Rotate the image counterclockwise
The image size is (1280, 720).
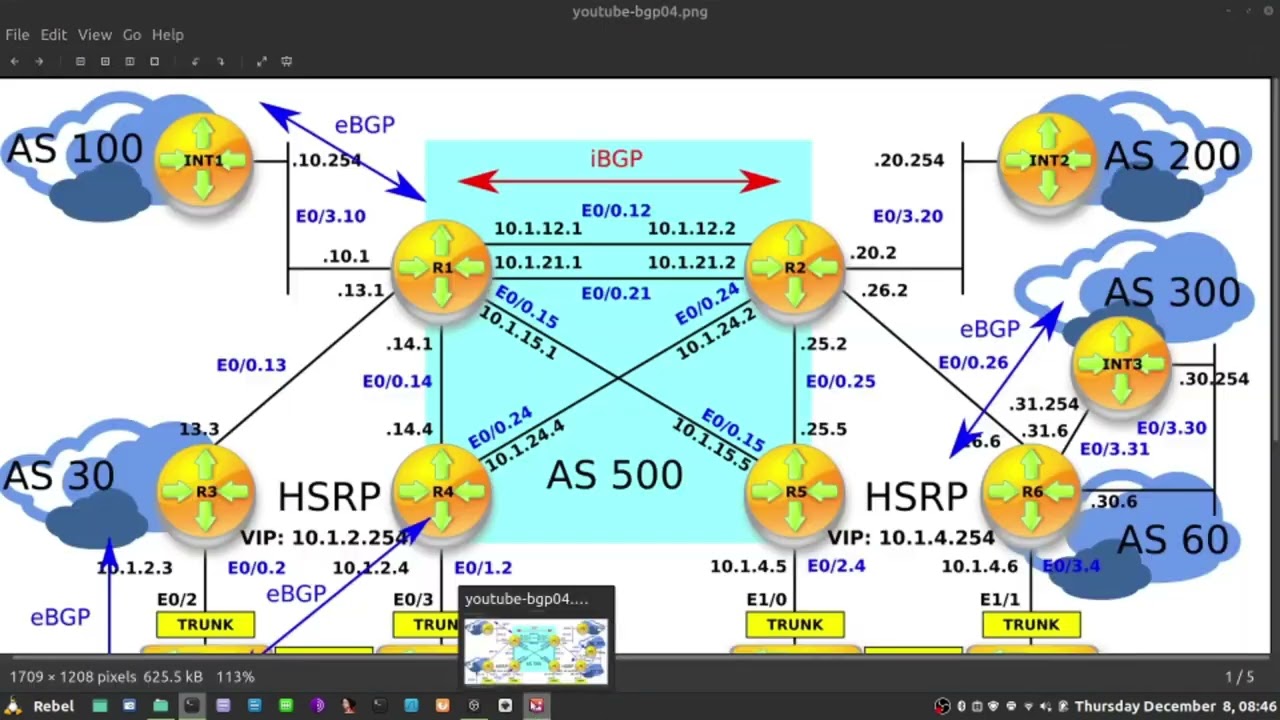click(195, 62)
